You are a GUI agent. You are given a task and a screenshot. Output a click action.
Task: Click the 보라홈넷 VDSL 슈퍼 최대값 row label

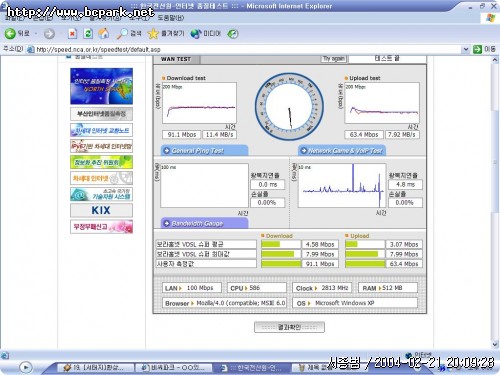click(206, 254)
